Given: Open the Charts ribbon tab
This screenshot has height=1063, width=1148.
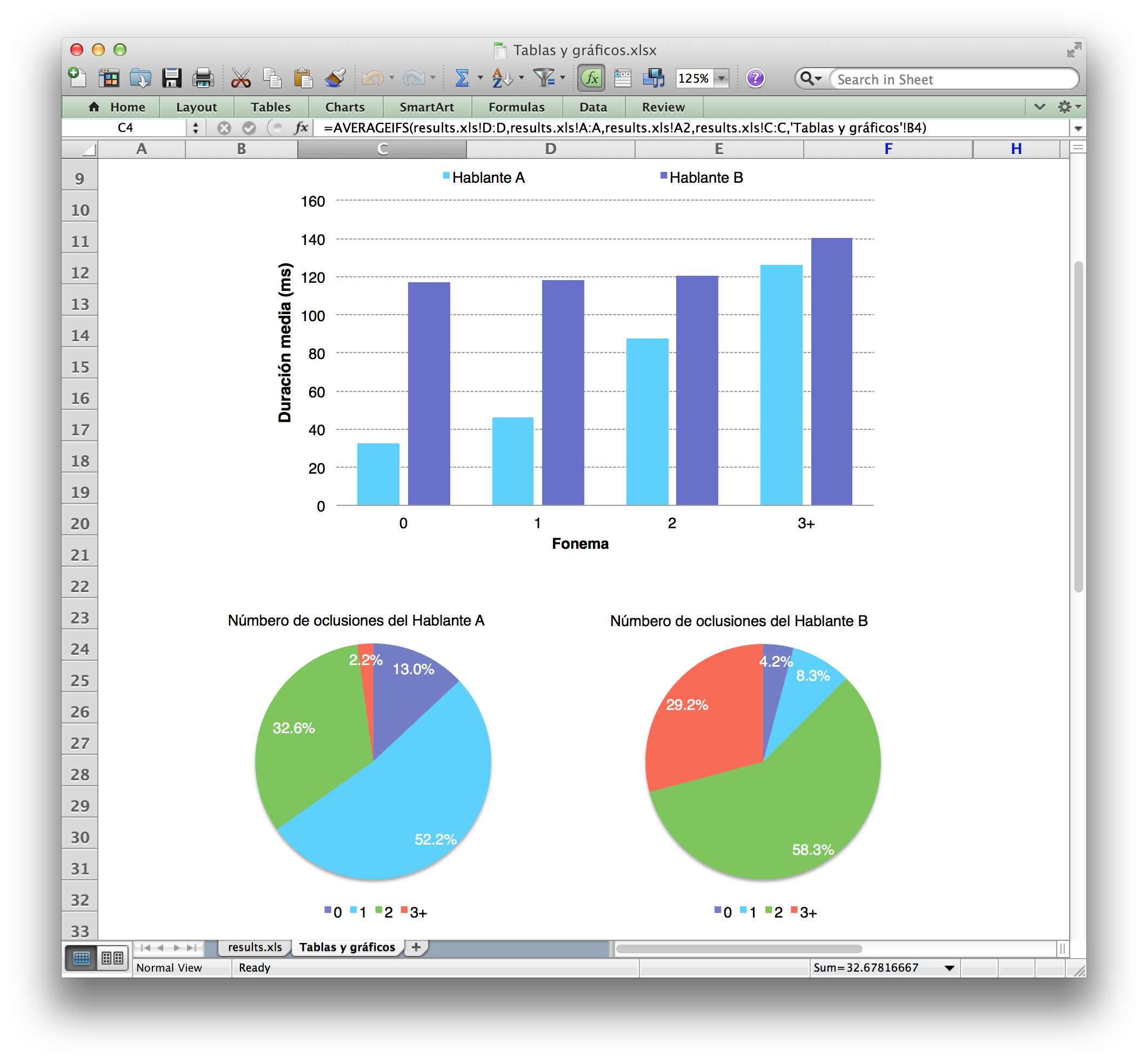Looking at the screenshot, I should (x=345, y=107).
